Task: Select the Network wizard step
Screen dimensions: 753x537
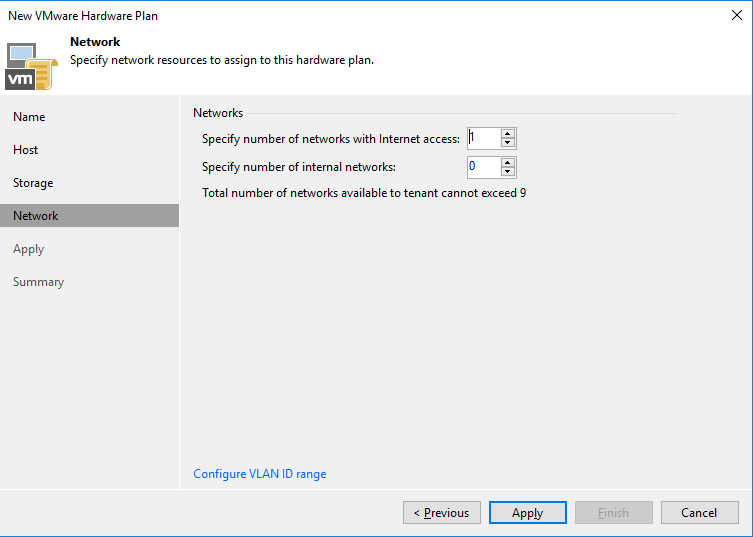Action: click(89, 216)
